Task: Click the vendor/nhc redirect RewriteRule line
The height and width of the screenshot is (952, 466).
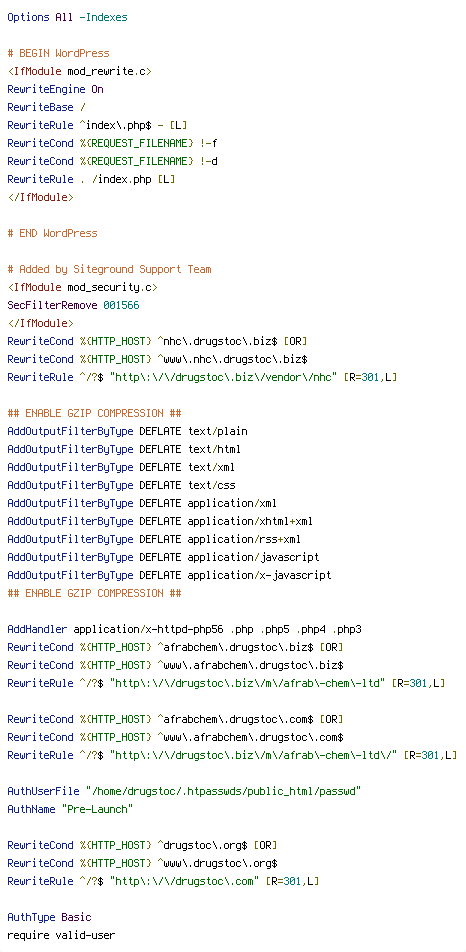Action: pyautogui.click(x=202, y=377)
